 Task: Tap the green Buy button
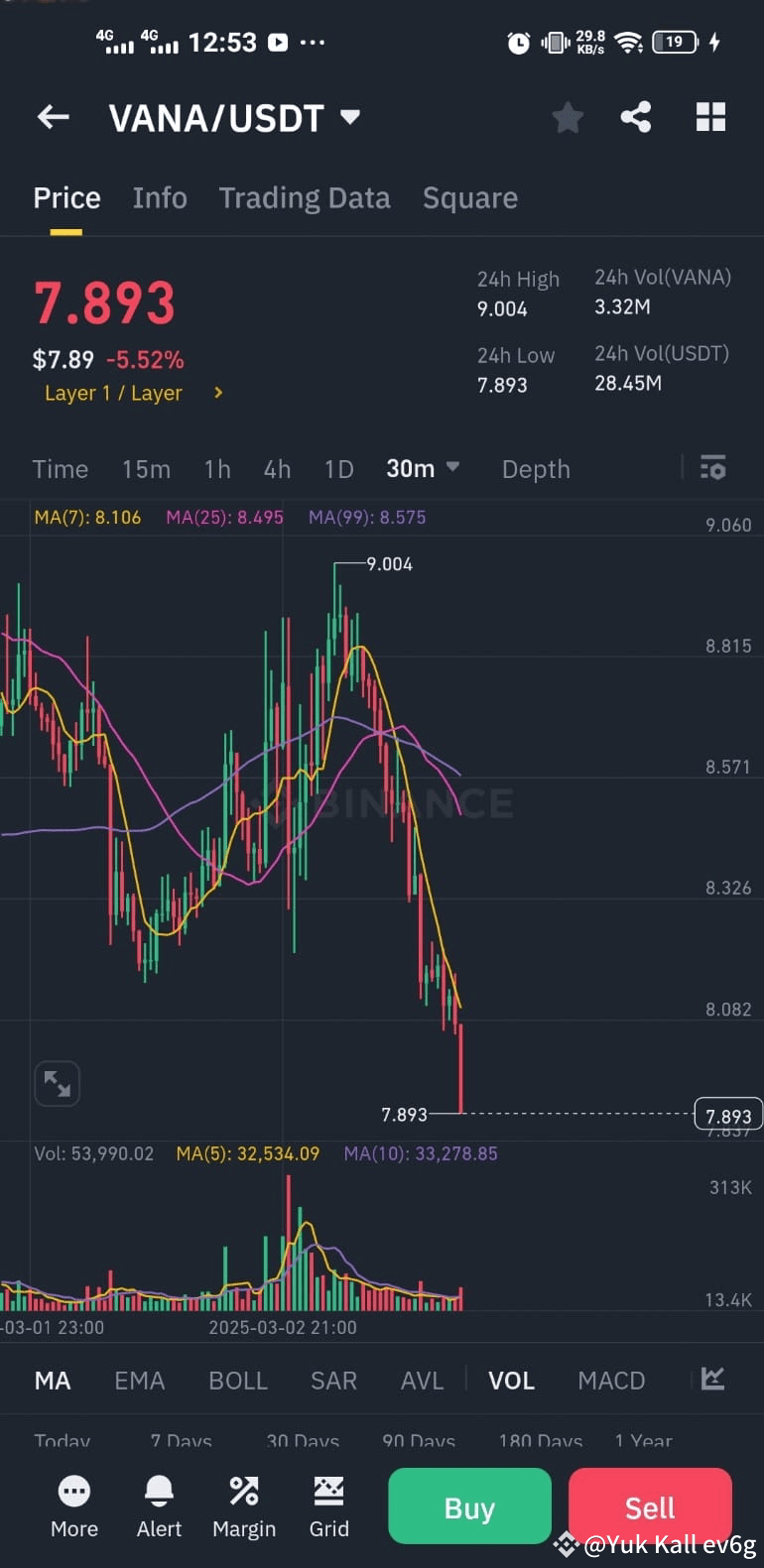point(469,1506)
